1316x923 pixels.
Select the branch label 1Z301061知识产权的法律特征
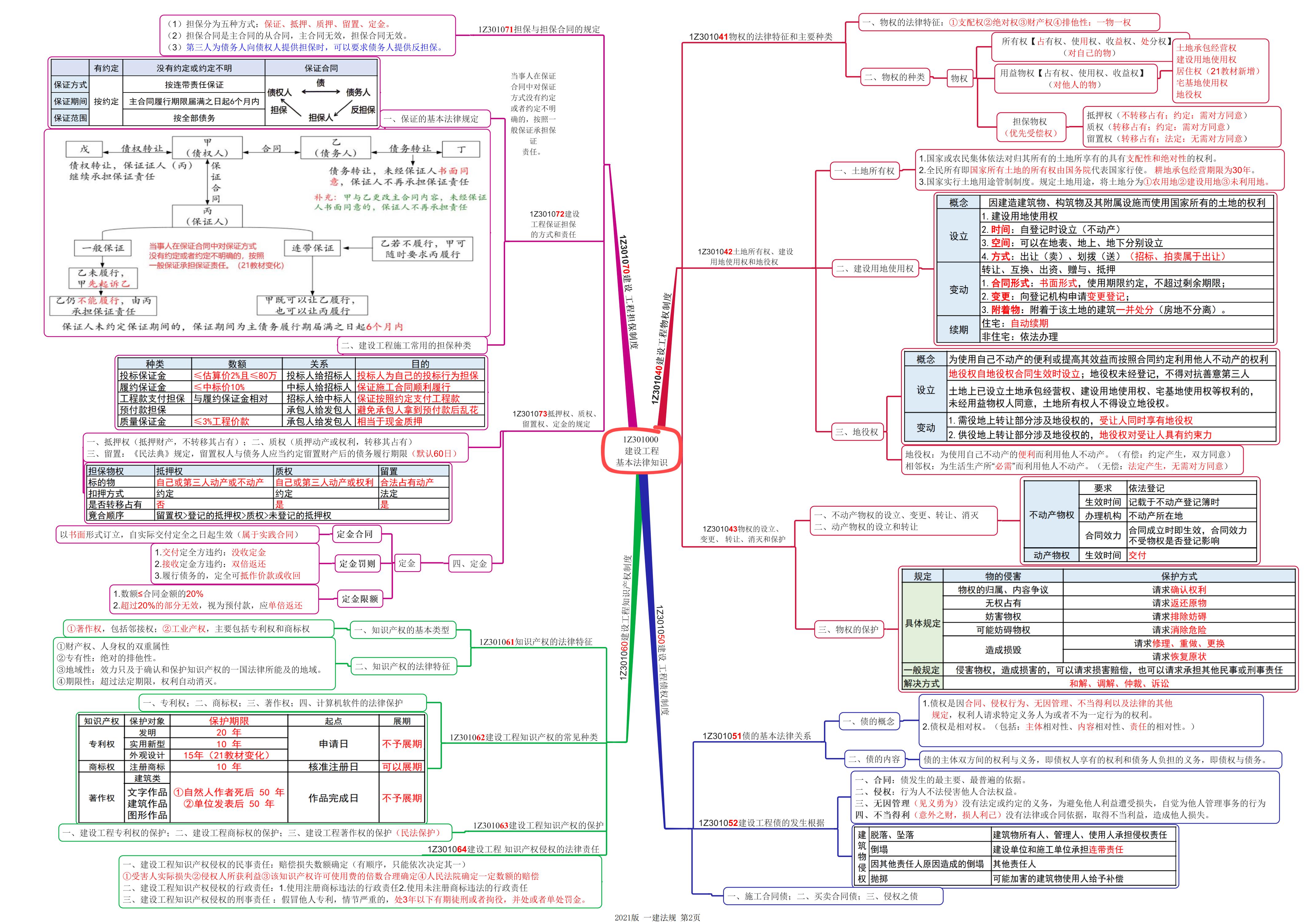point(536,642)
